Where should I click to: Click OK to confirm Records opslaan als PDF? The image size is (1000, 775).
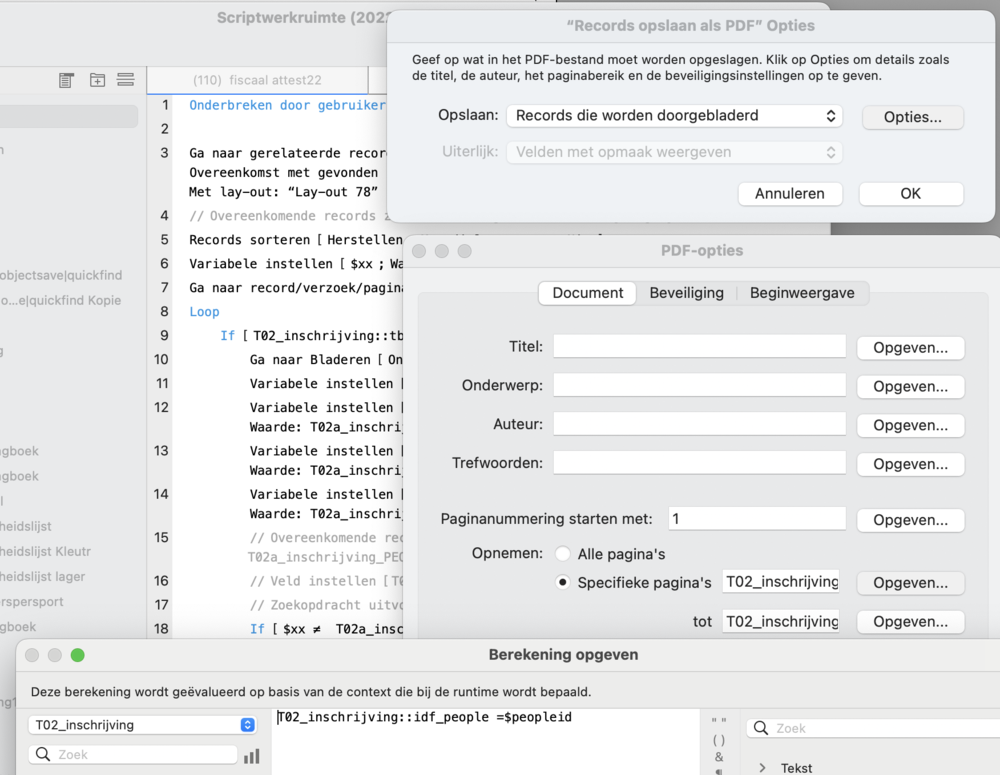coord(910,193)
